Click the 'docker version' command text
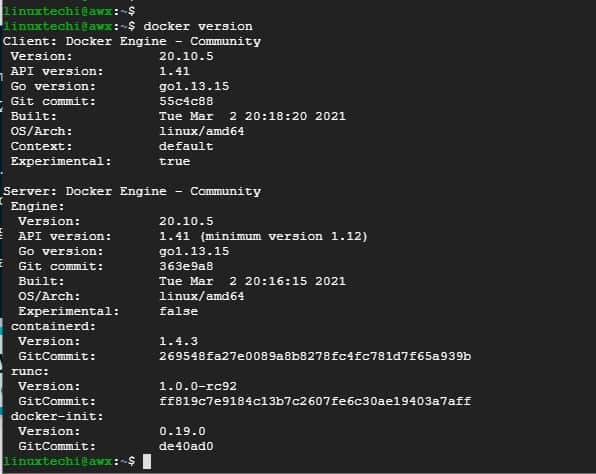This screenshot has width=596, height=474. 198,26
